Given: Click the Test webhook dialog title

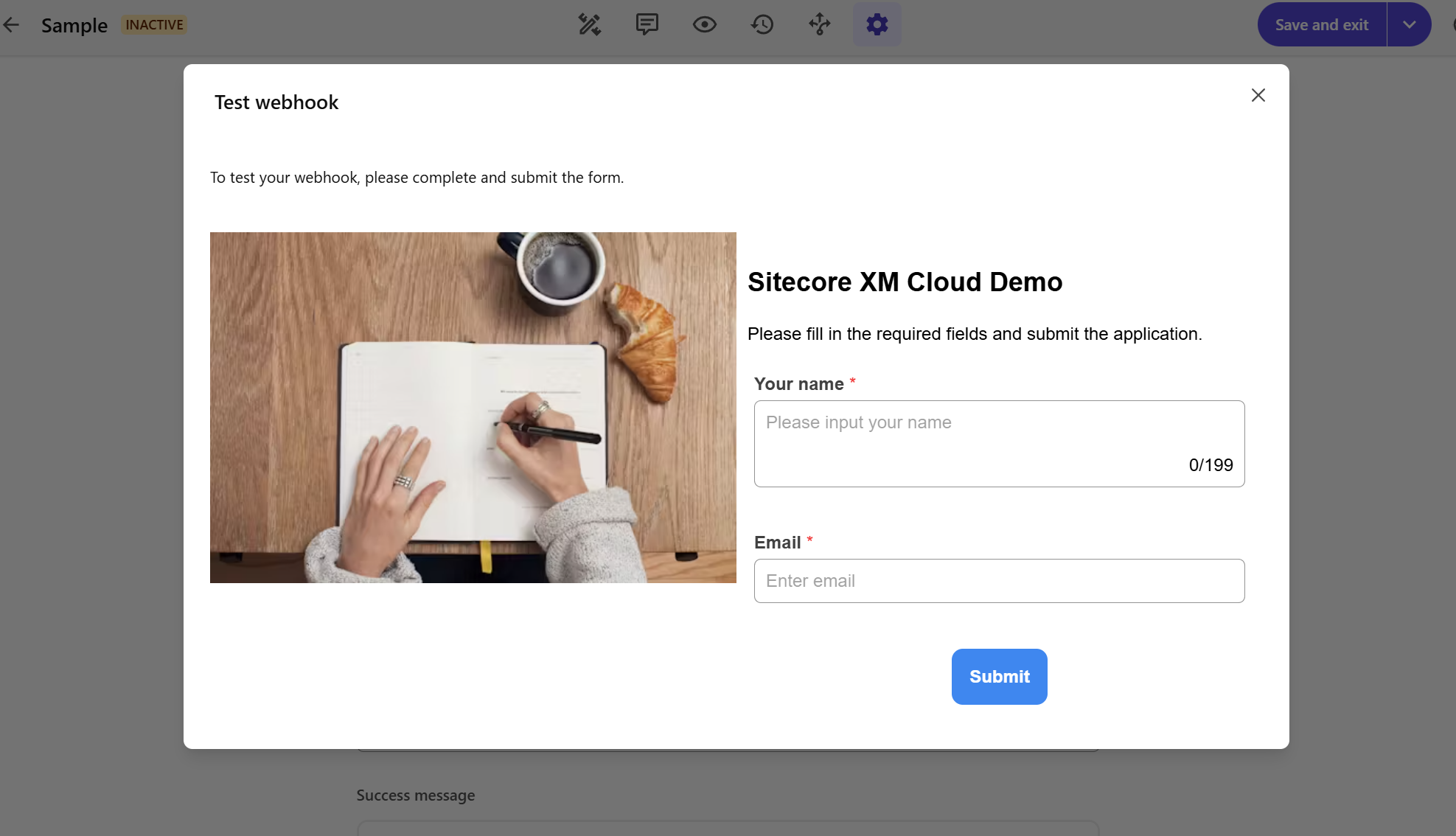Looking at the screenshot, I should [276, 102].
